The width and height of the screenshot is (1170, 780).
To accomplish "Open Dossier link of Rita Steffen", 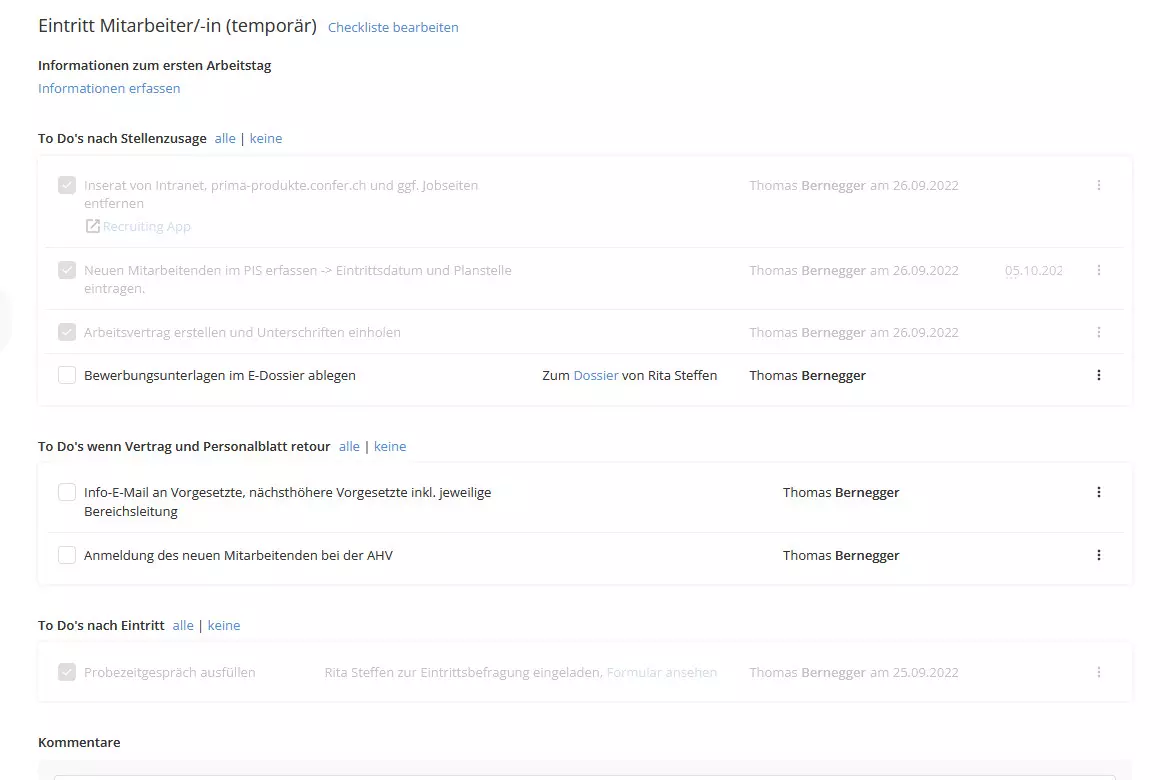I will pyautogui.click(x=596, y=375).
